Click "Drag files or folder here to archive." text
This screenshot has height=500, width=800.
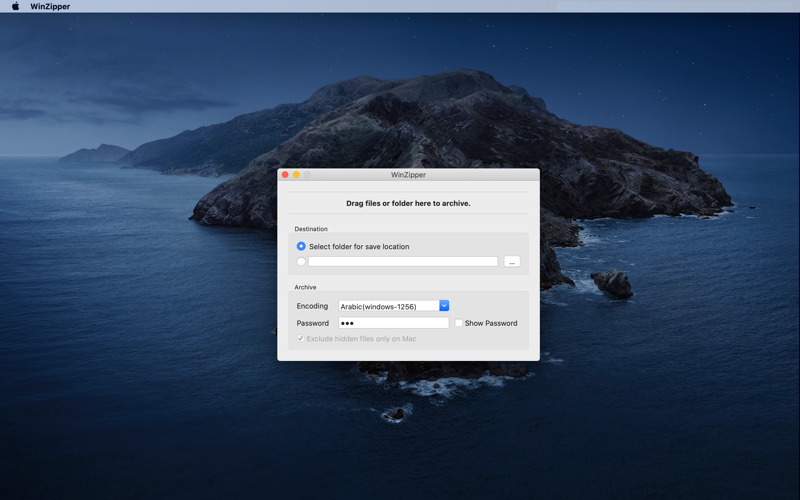pyautogui.click(x=408, y=203)
